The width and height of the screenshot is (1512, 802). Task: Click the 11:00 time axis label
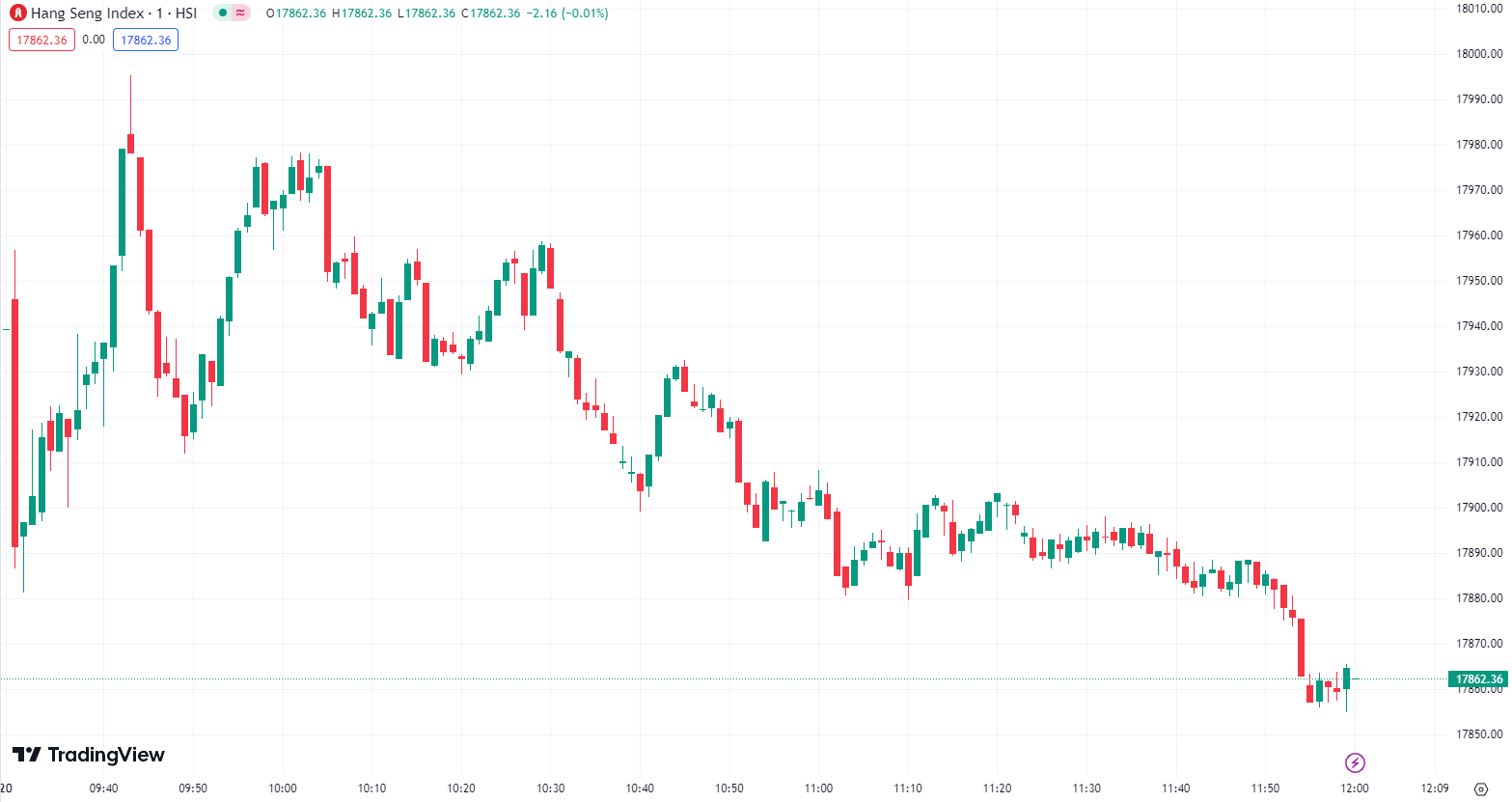[x=818, y=788]
